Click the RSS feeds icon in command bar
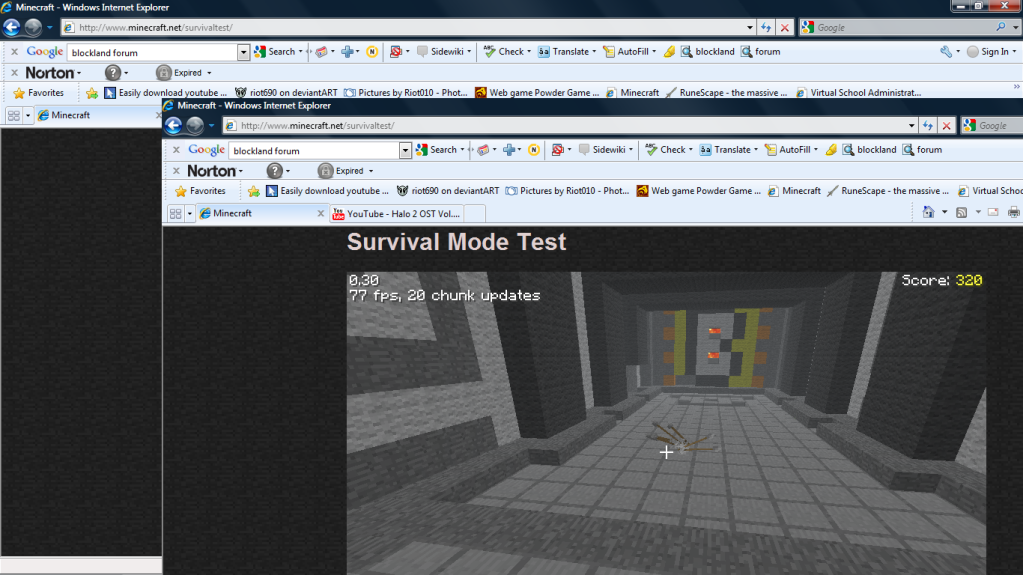1023x575 pixels. (961, 212)
